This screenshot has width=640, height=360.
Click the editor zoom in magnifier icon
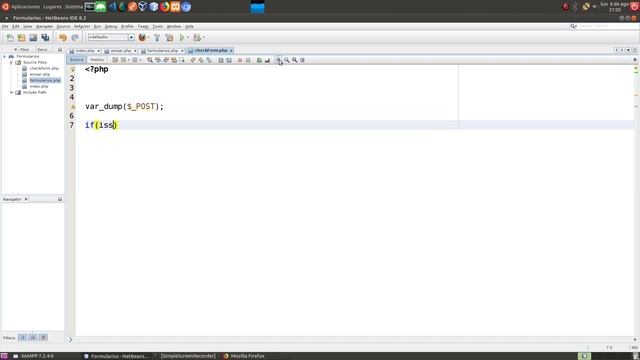[x=279, y=60]
